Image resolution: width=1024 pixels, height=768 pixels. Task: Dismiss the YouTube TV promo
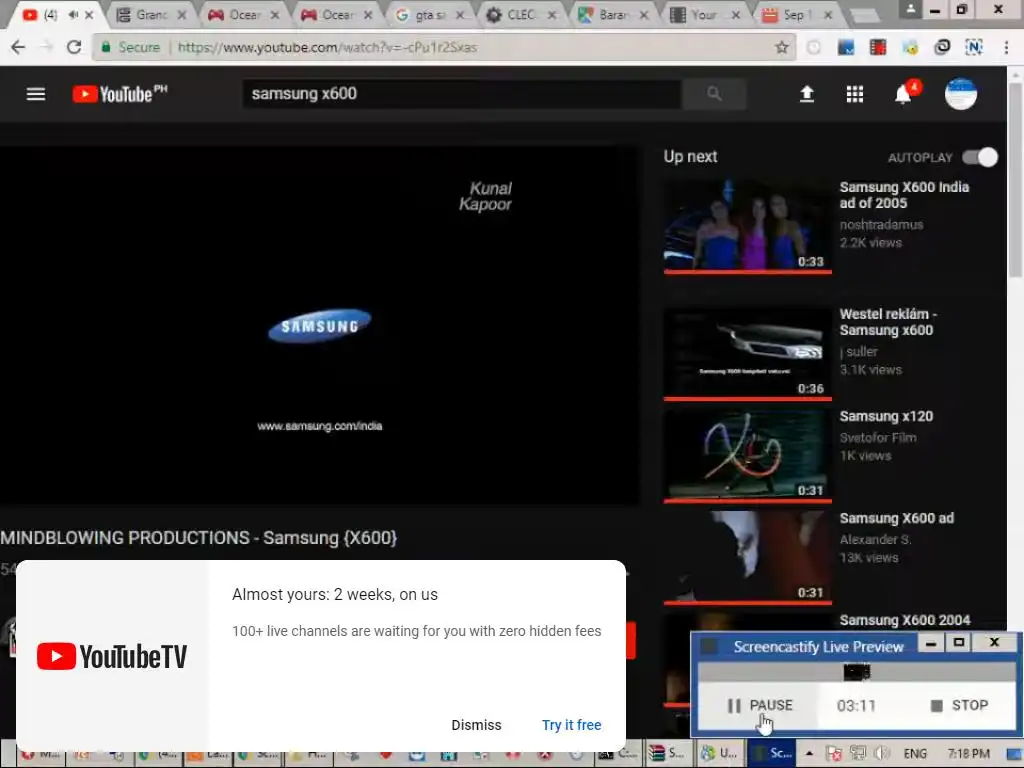click(x=476, y=725)
